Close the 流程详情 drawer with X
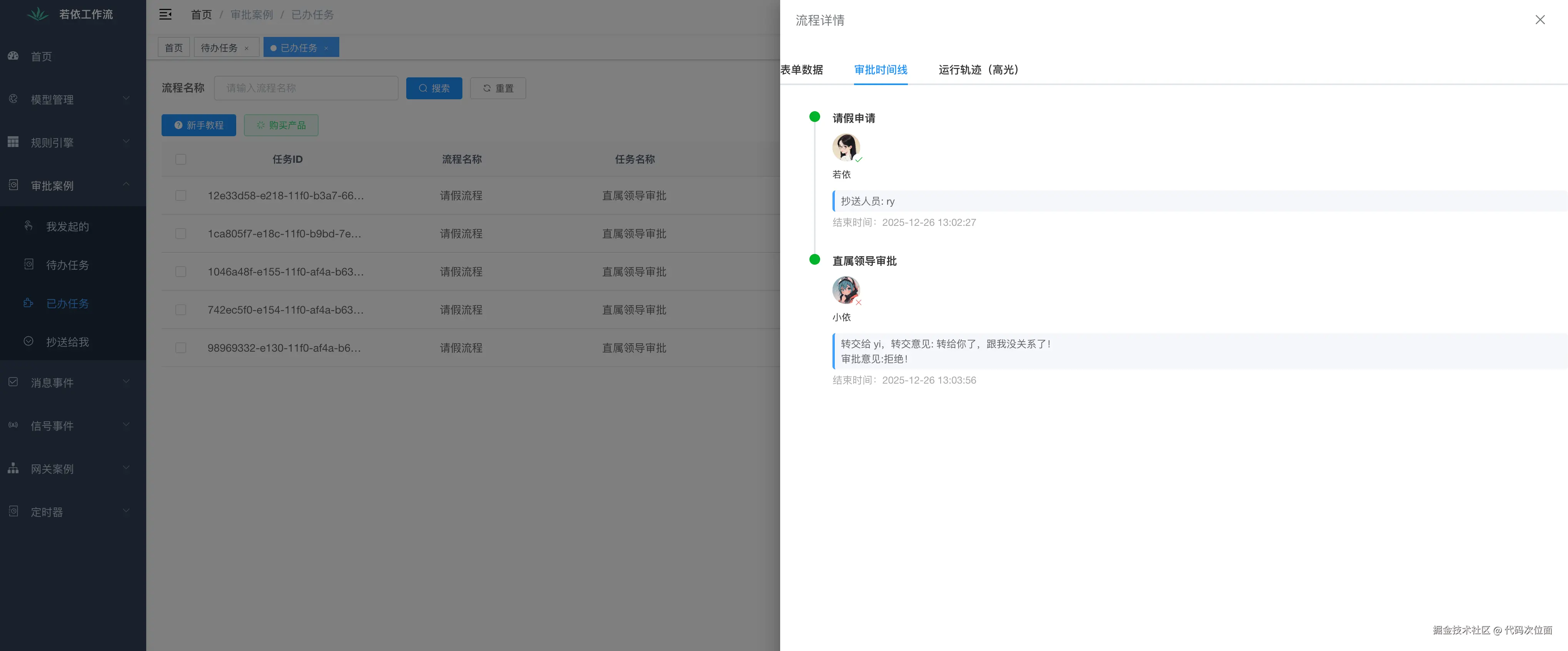Image resolution: width=1568 pixels, height=651 pixels. point(1540,20)
